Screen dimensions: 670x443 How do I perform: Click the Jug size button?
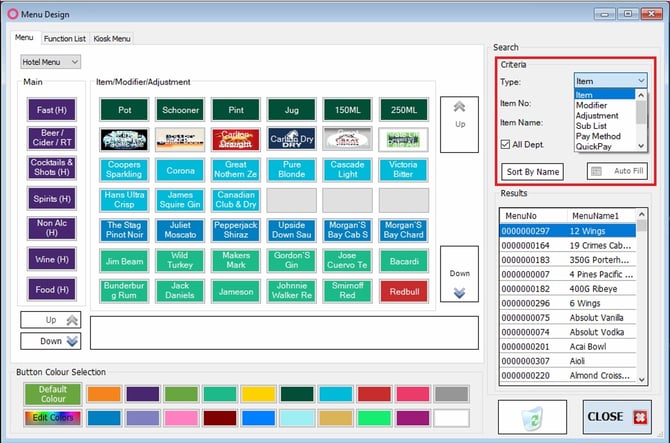click(x=292, y=110)
